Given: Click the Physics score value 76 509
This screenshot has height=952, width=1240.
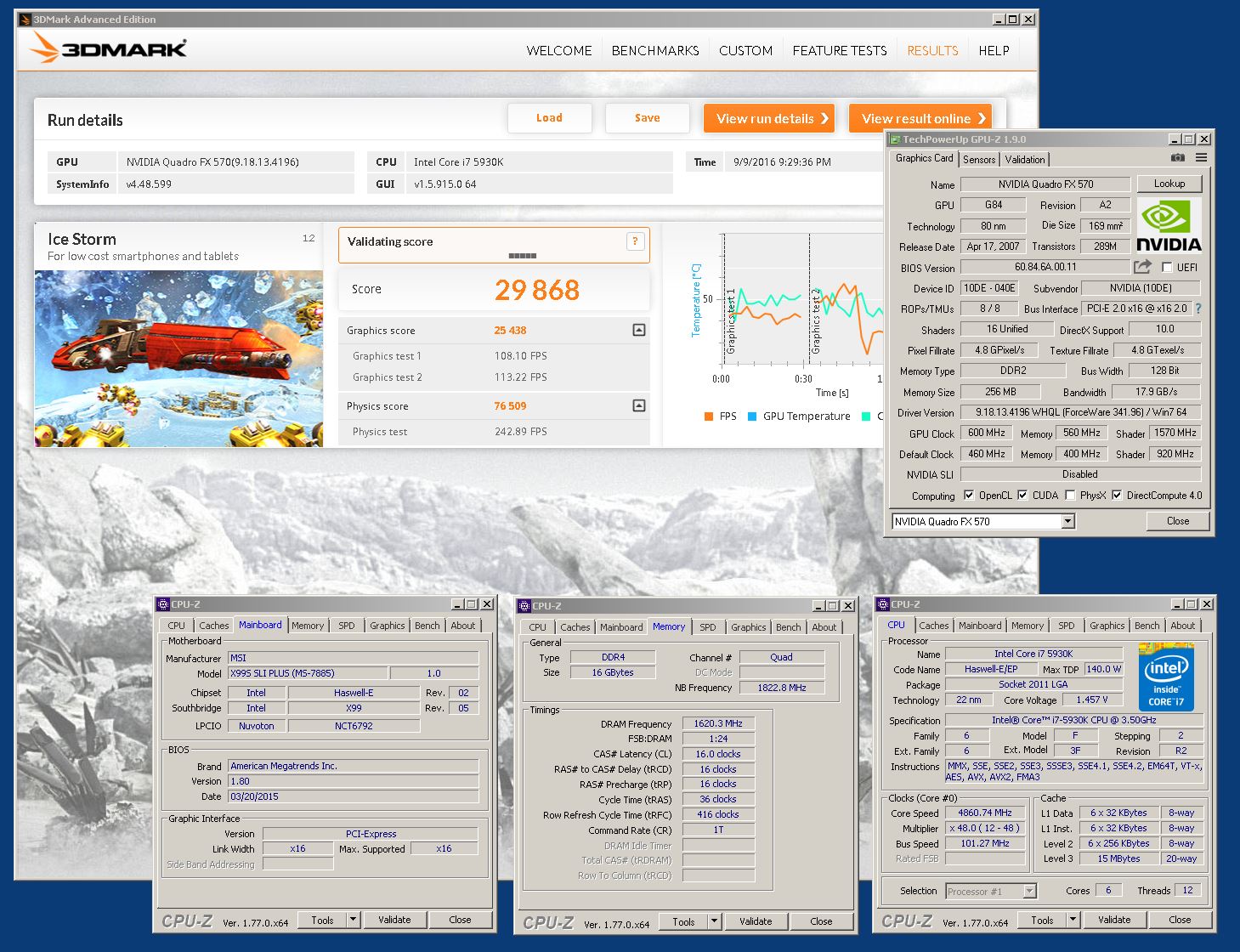Looking at the screenshot, I should (510, 406).
